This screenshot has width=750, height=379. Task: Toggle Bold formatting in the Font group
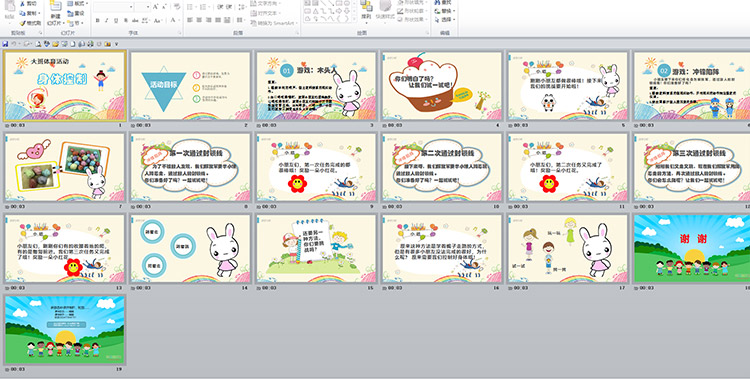[98, 21]
